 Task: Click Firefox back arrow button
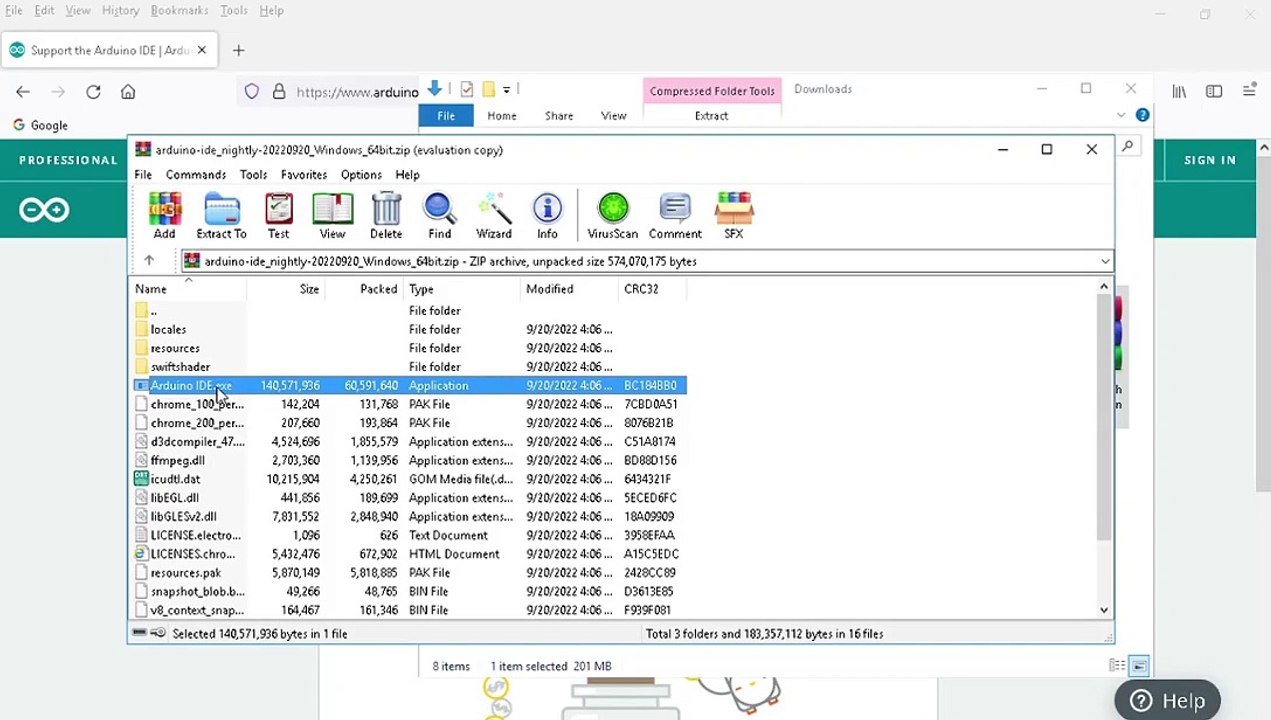23,92
